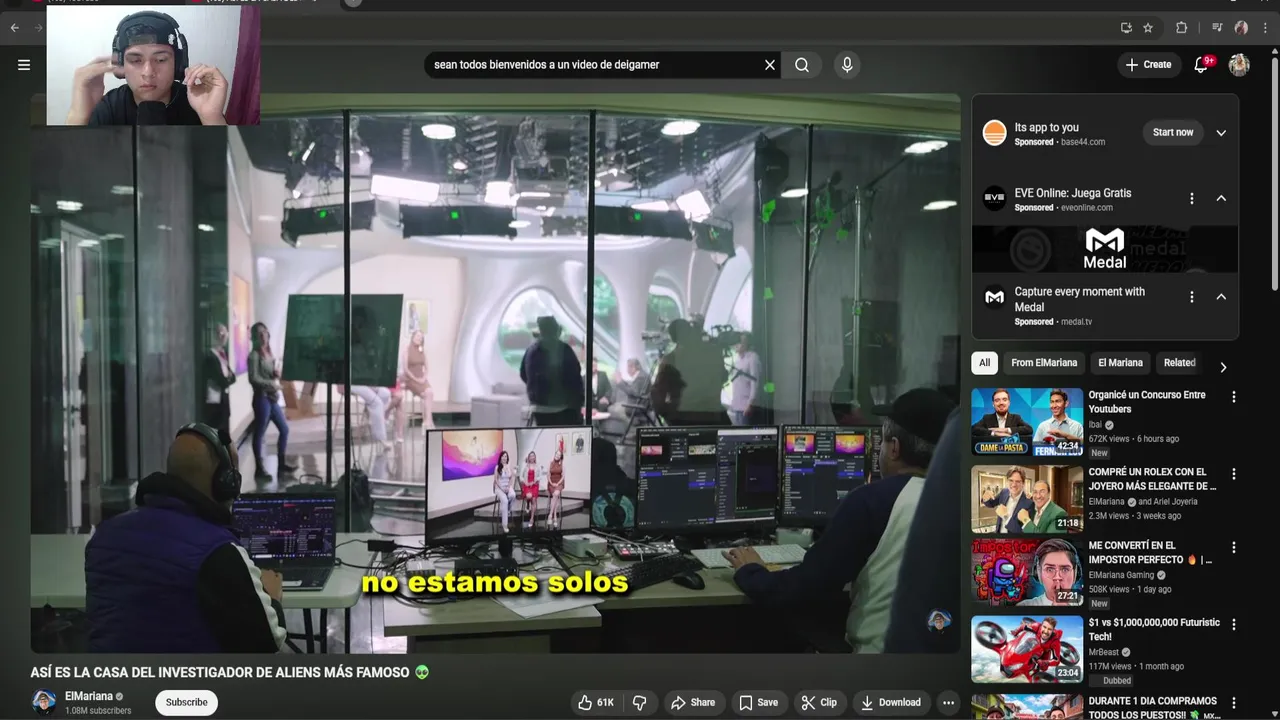Select the Related chip
This screenshot has height=720, width=1280.
tap(1179, 363)
